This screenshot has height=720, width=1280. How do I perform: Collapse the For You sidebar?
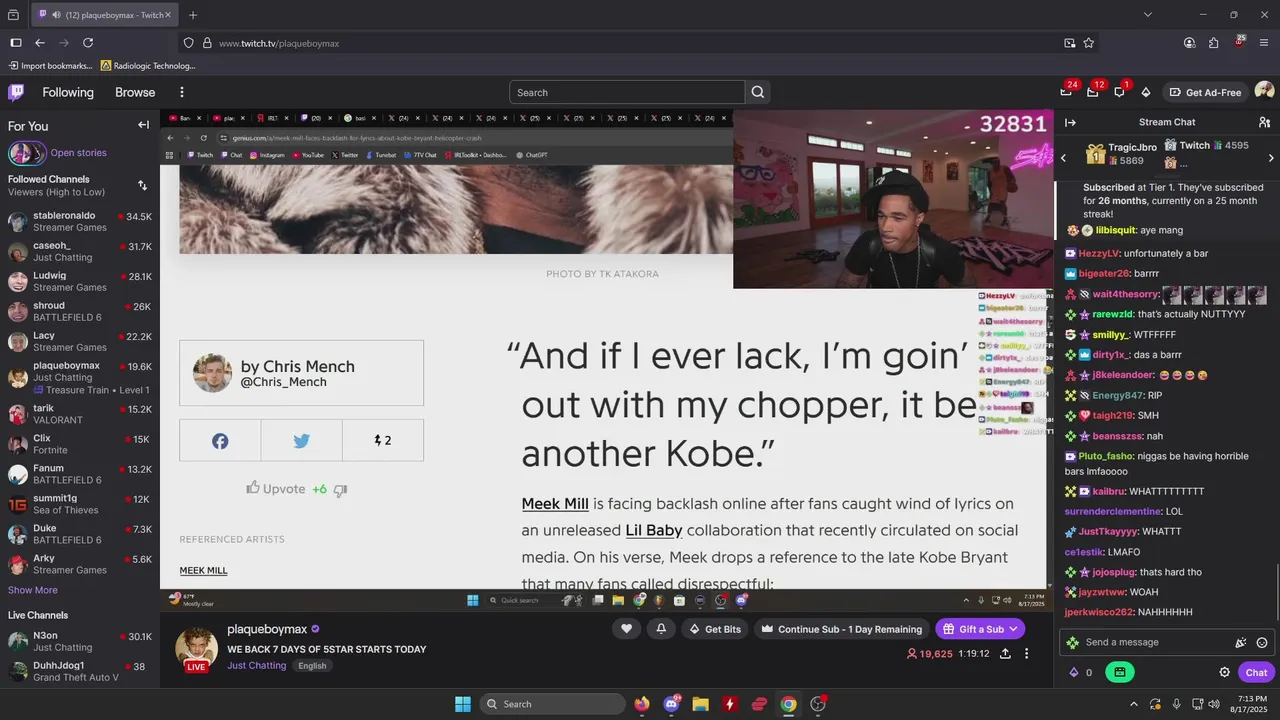point(143,125)
